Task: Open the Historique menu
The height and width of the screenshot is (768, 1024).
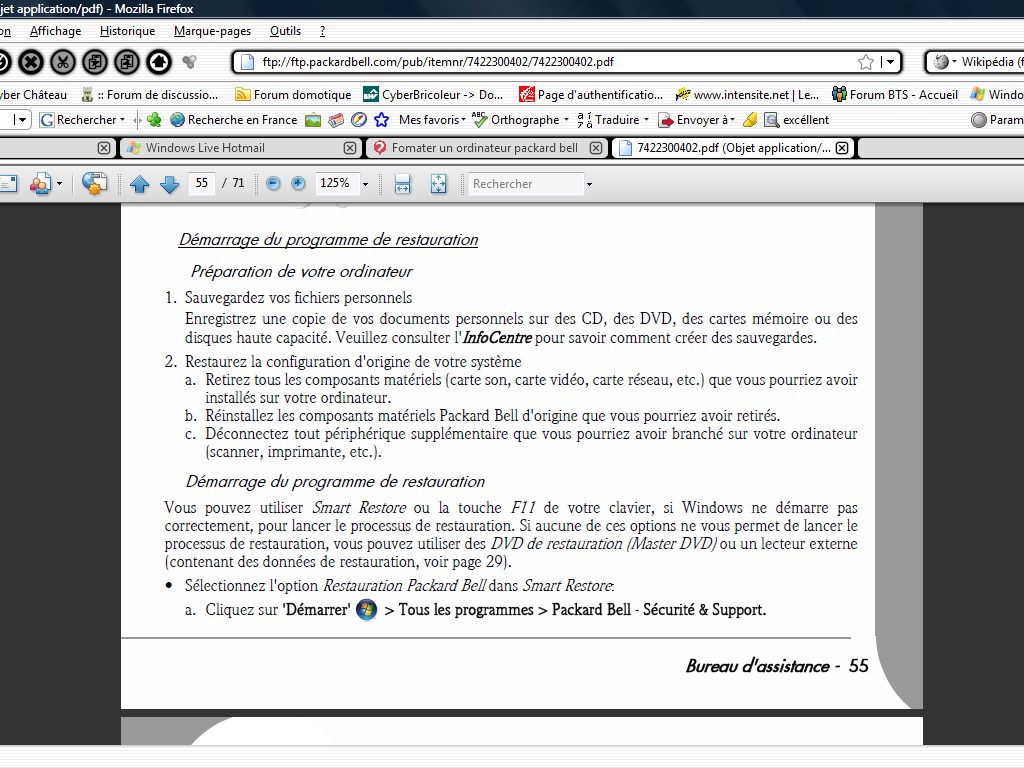Action: (127, 31)
